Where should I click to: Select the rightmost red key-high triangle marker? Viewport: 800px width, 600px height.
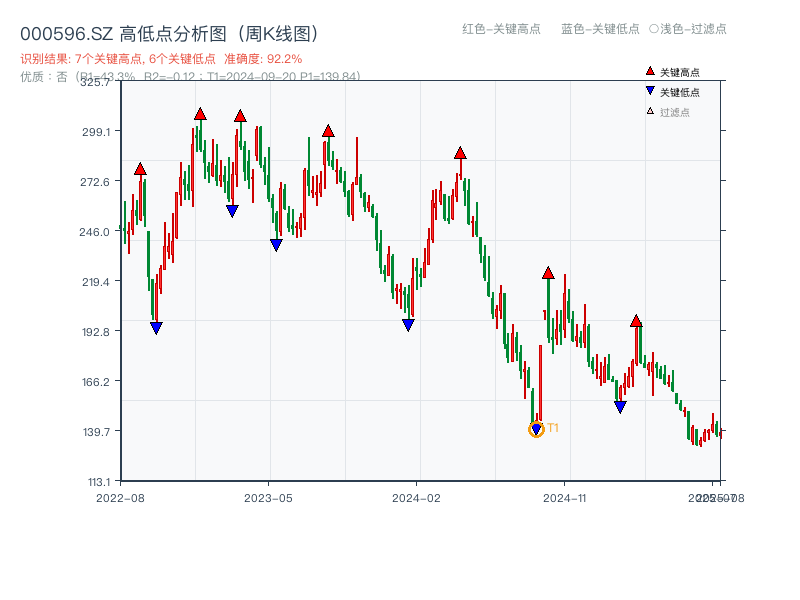tap(637, 321)
